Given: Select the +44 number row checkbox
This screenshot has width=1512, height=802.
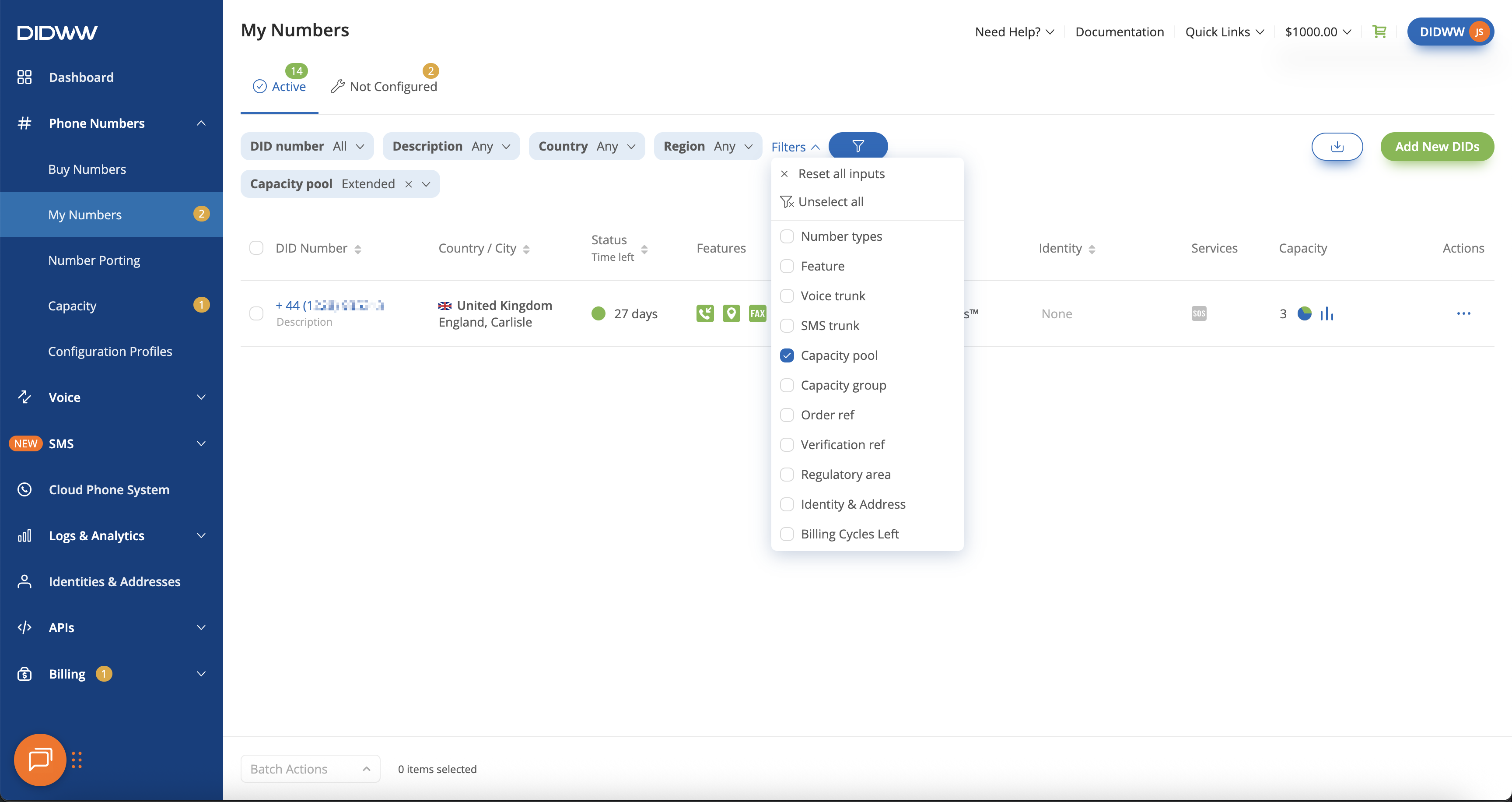Looking at the screenshot, I should pyautogui.click(x=256, y=313).
